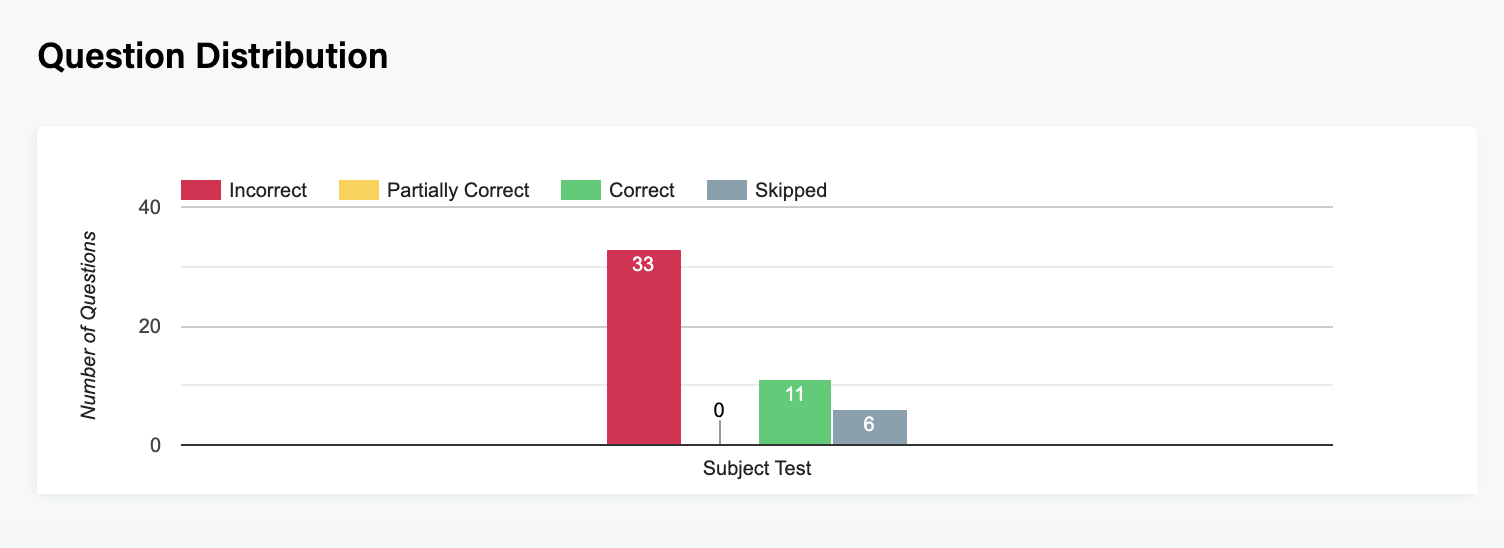The height and width of the screenshot is (548, 1504).
Task: Click the 6 value label
Action: (869, 424)
